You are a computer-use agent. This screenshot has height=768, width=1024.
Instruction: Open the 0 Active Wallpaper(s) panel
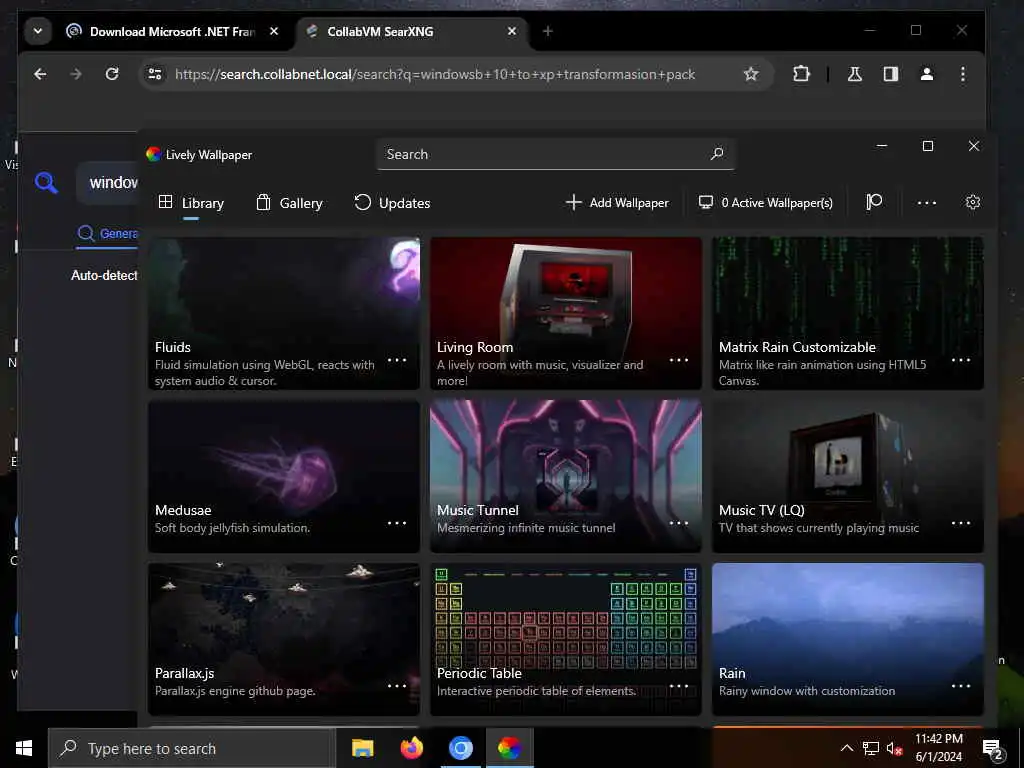(x=765, y=203)
